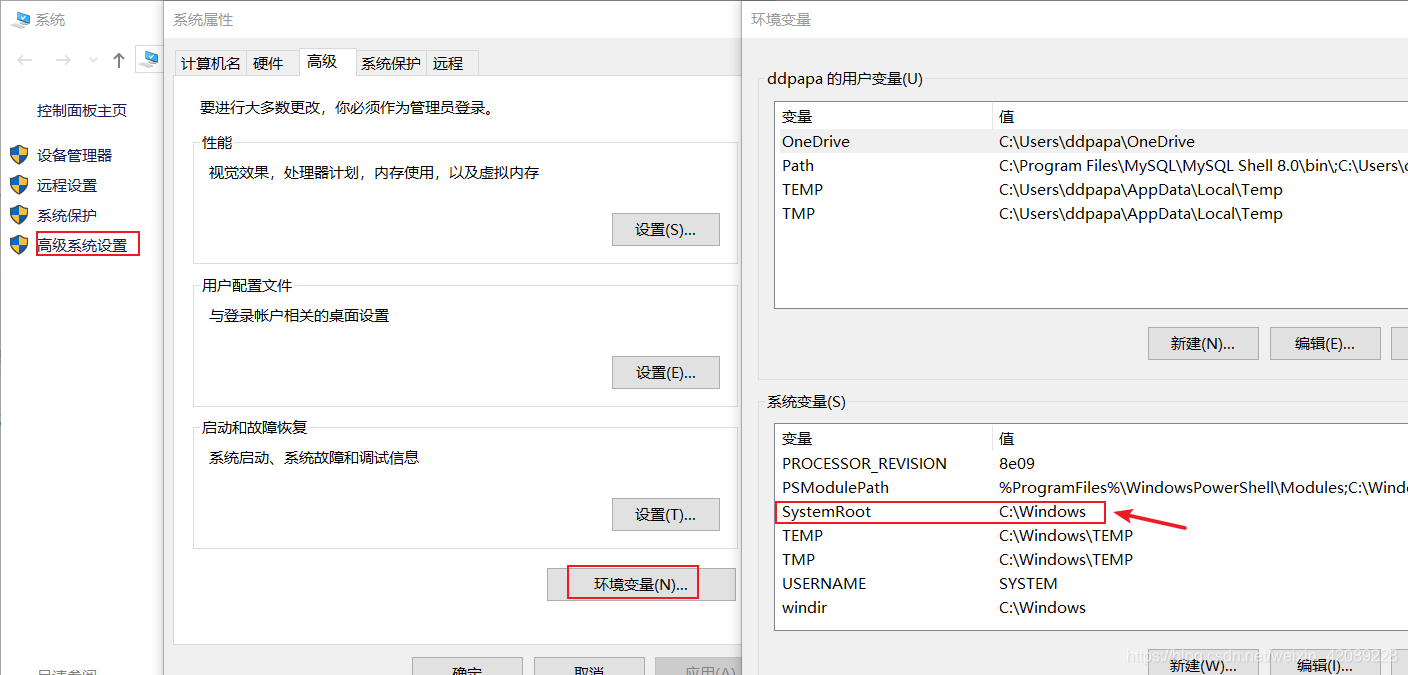Select PROCESSOR_REVISION system variable
Screen dimensions: 1408x675
click(x=1092, y=464)
